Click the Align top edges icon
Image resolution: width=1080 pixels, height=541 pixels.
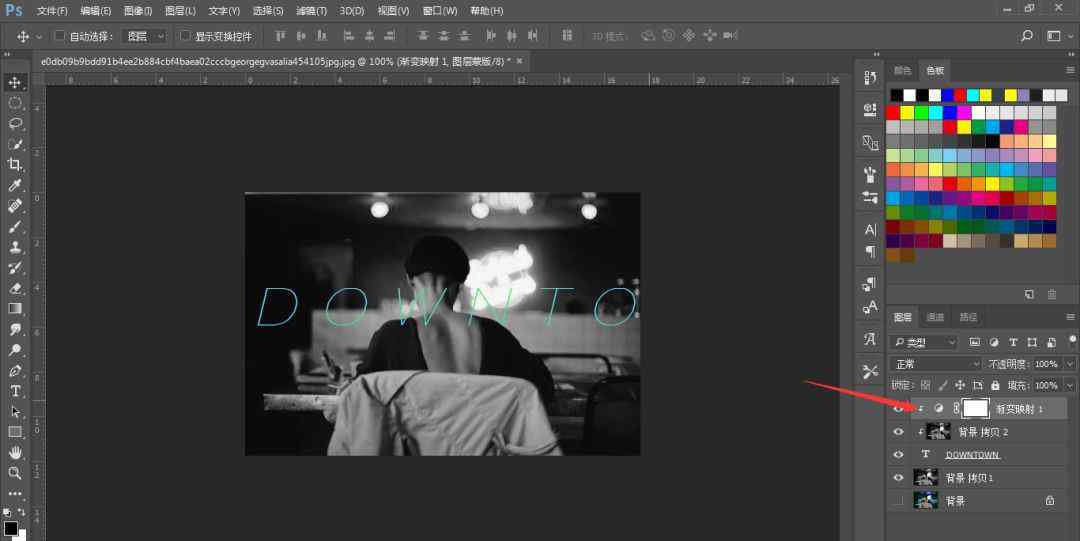click(x=280, y=36)
